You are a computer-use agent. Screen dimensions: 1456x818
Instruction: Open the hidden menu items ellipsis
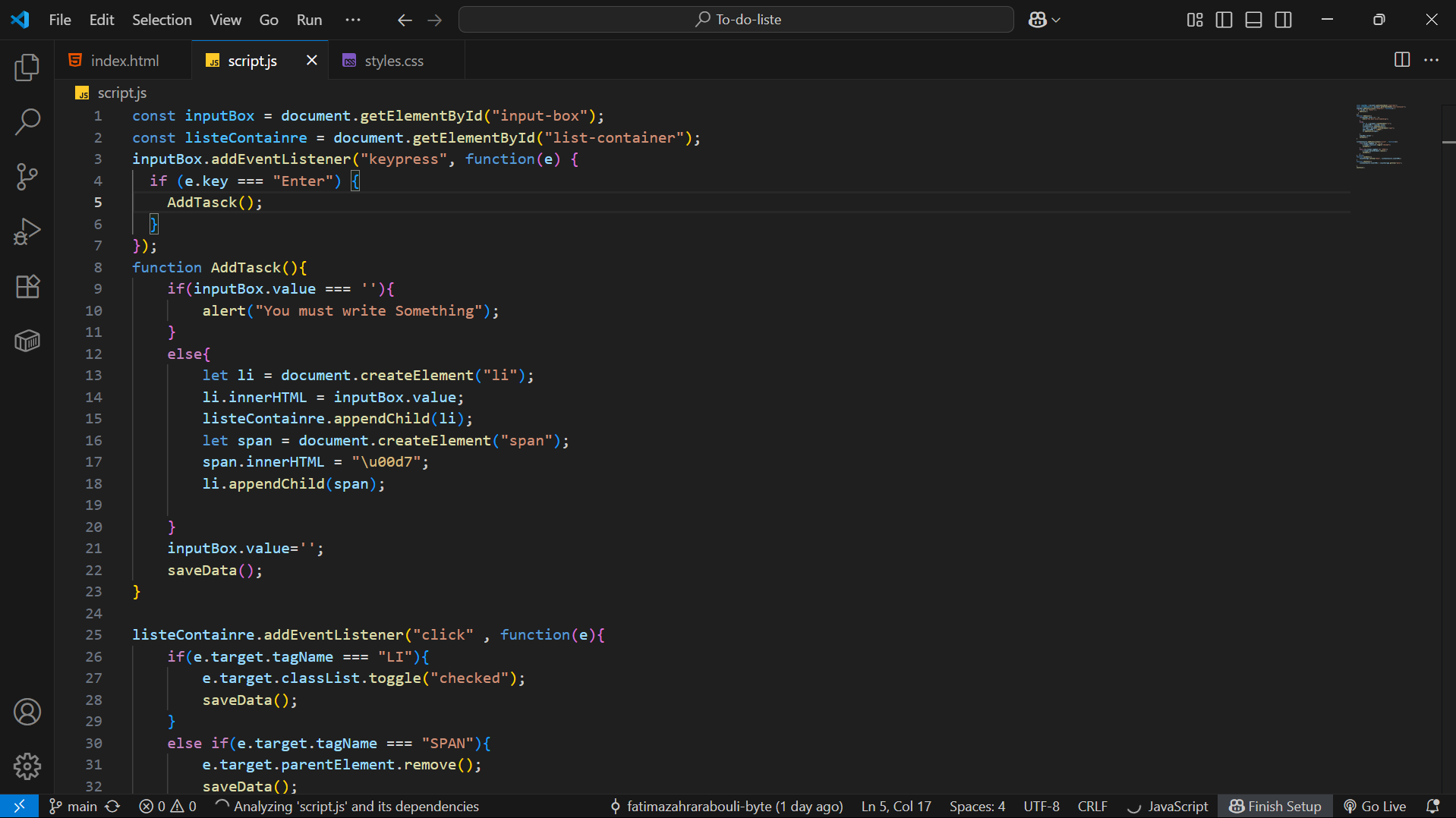coord(353,20)
